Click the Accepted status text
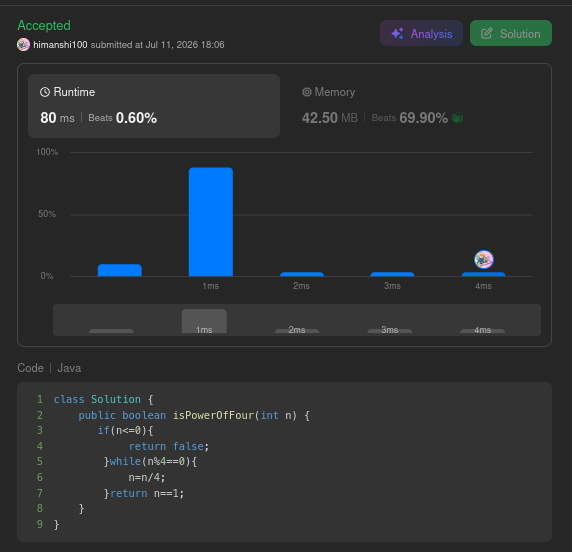 (x=44, y=26)
